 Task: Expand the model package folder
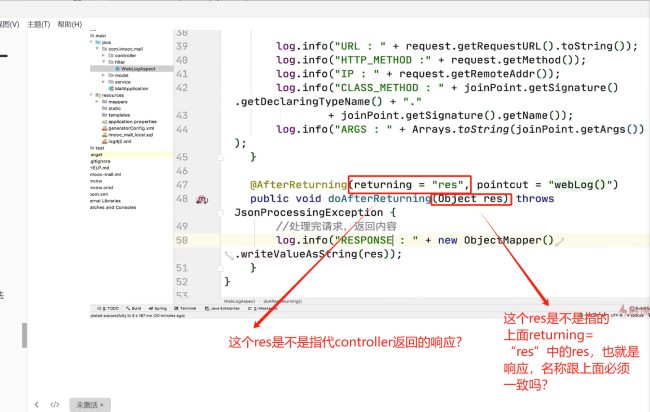tap(104, 75)
